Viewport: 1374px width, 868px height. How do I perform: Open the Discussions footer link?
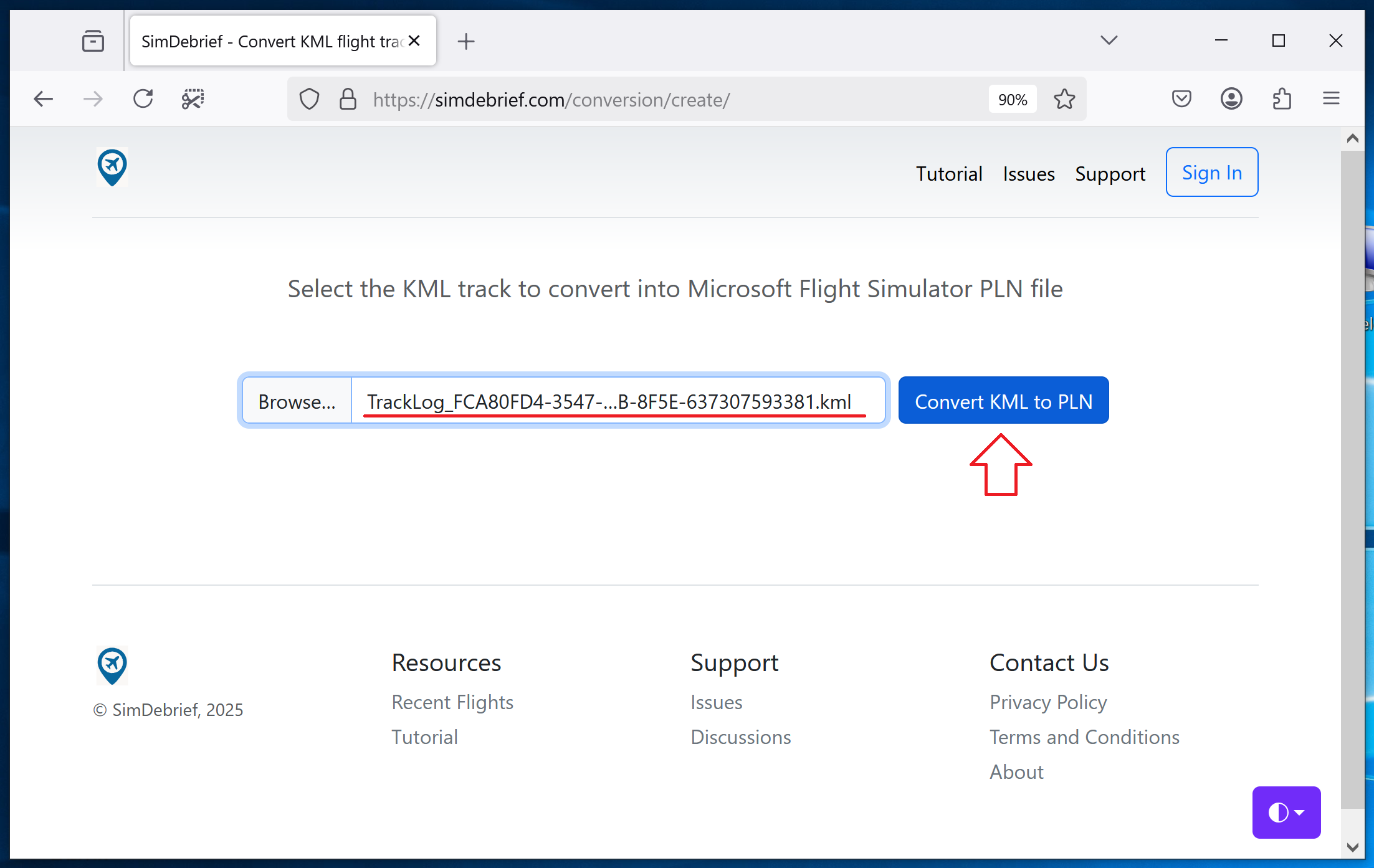click(x=741, y=737)
